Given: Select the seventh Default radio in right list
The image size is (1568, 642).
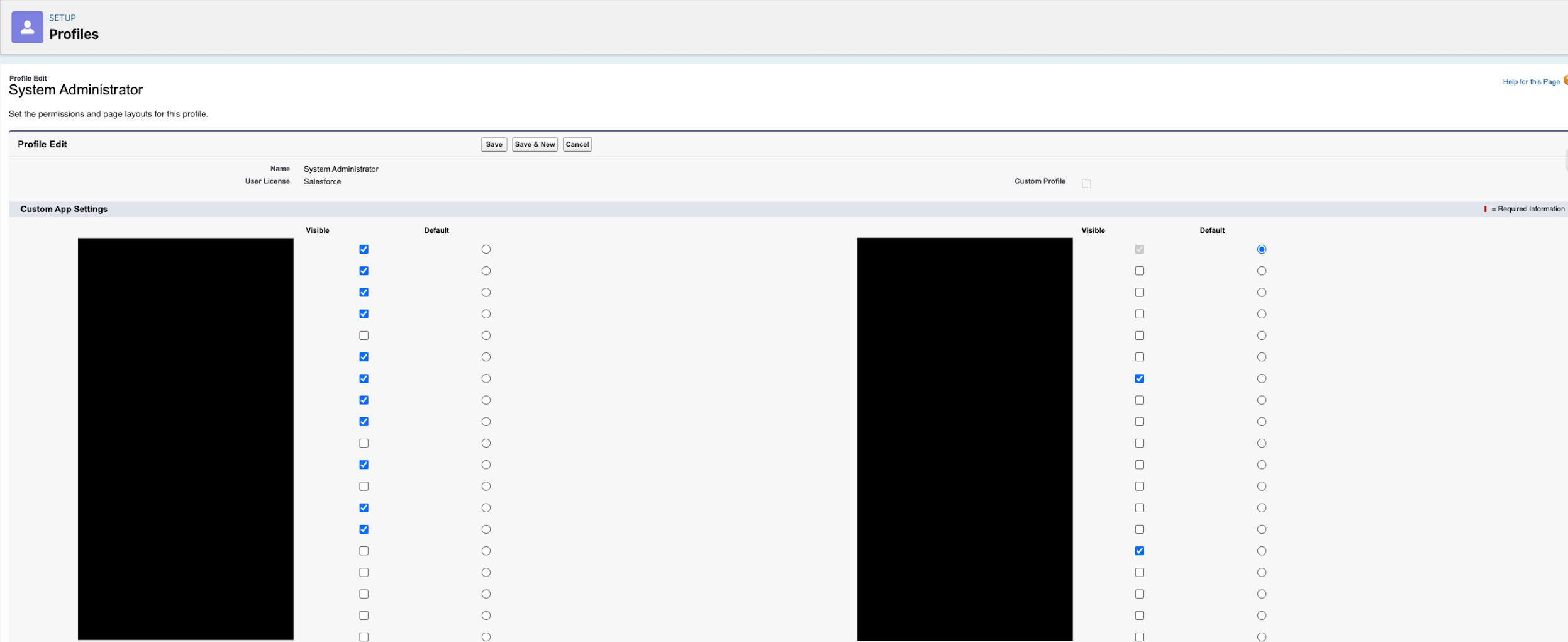Looking at the screenshot, I should pyautogui.click(x=1261, y=378).
